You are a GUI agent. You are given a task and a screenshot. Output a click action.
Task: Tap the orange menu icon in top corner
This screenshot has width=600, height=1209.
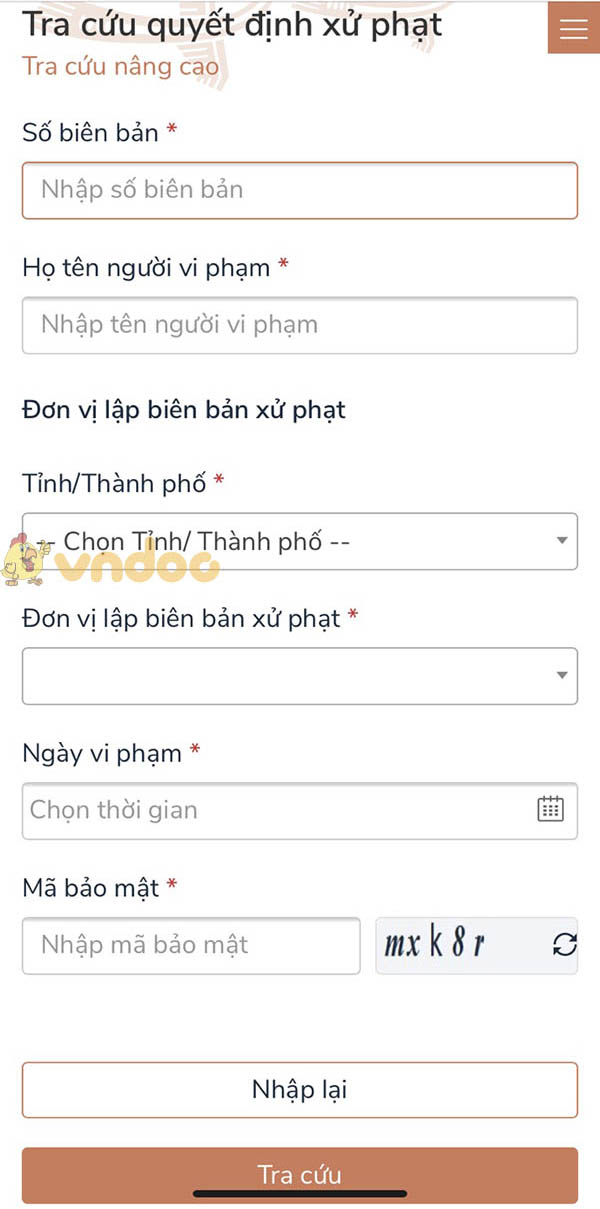[x=572, y=28]
